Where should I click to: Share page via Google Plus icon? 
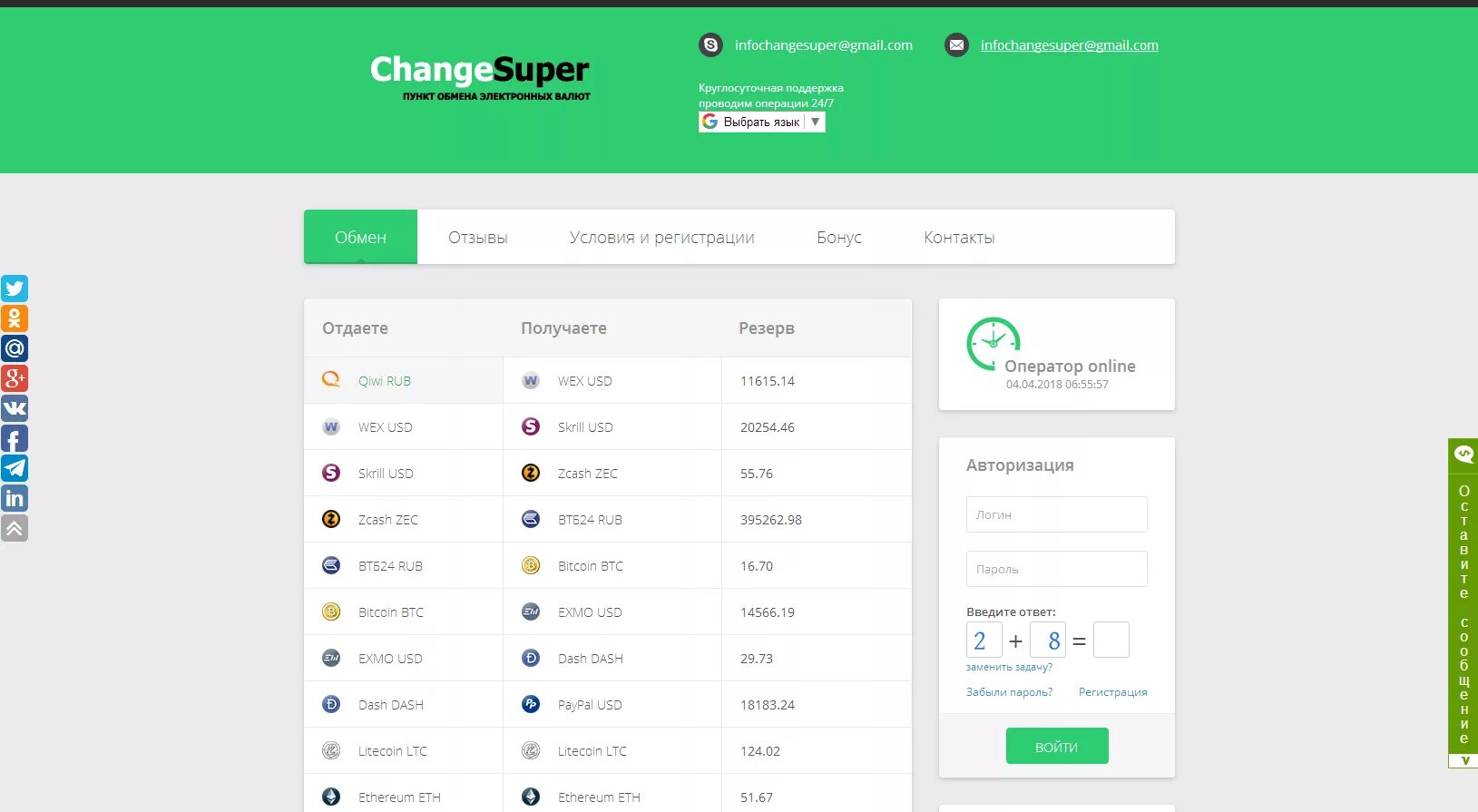click(x=15, y=378)
